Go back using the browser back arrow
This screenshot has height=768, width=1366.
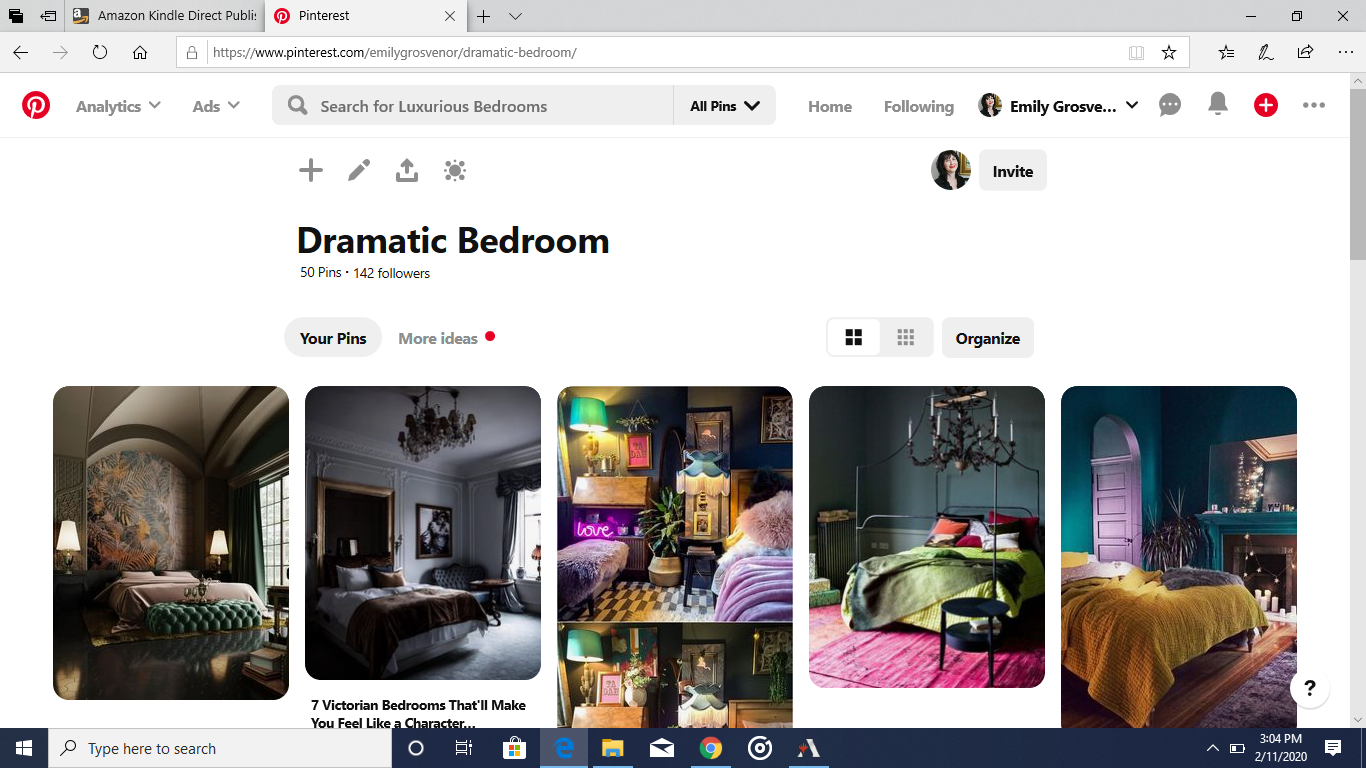(x=20, y=52)
